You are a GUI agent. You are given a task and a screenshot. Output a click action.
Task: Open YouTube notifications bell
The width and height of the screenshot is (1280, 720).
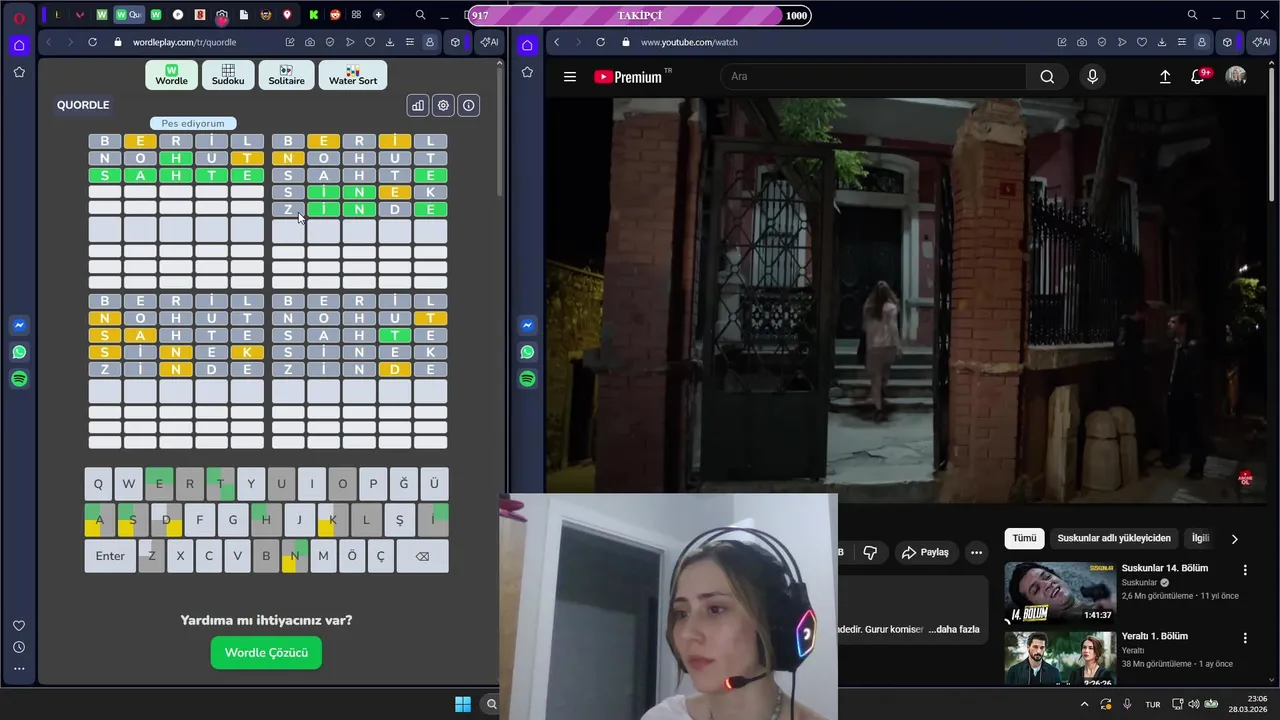[x=1198, y=77]
